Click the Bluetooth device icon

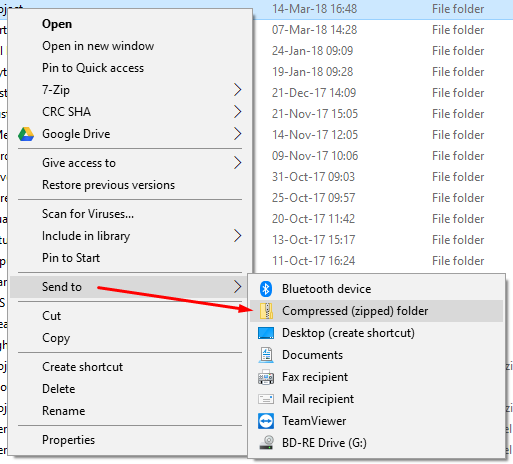(266, 289)
